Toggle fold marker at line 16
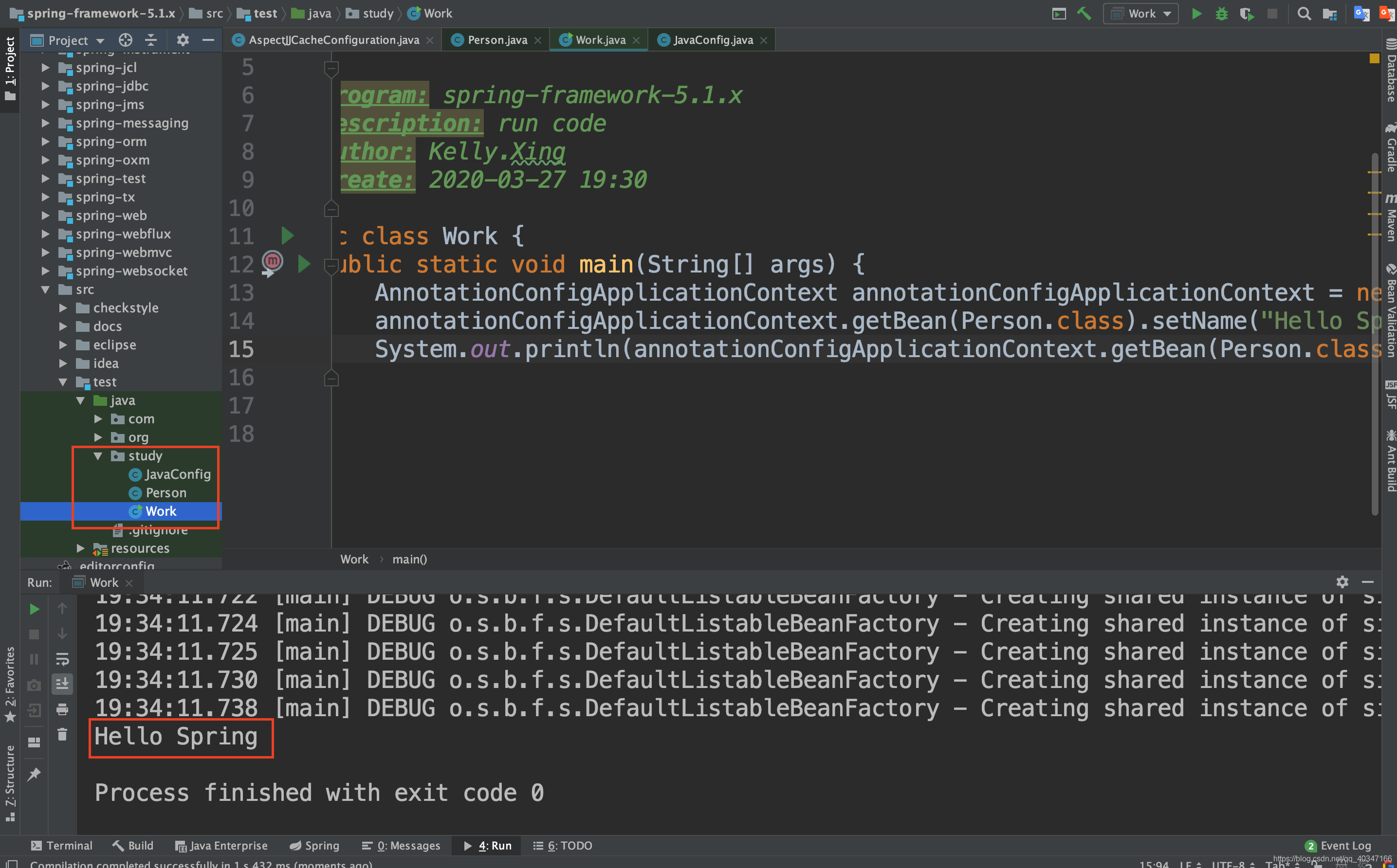Screen dimensions: 1397x868 pyautogui.click(x=331, y=378)
